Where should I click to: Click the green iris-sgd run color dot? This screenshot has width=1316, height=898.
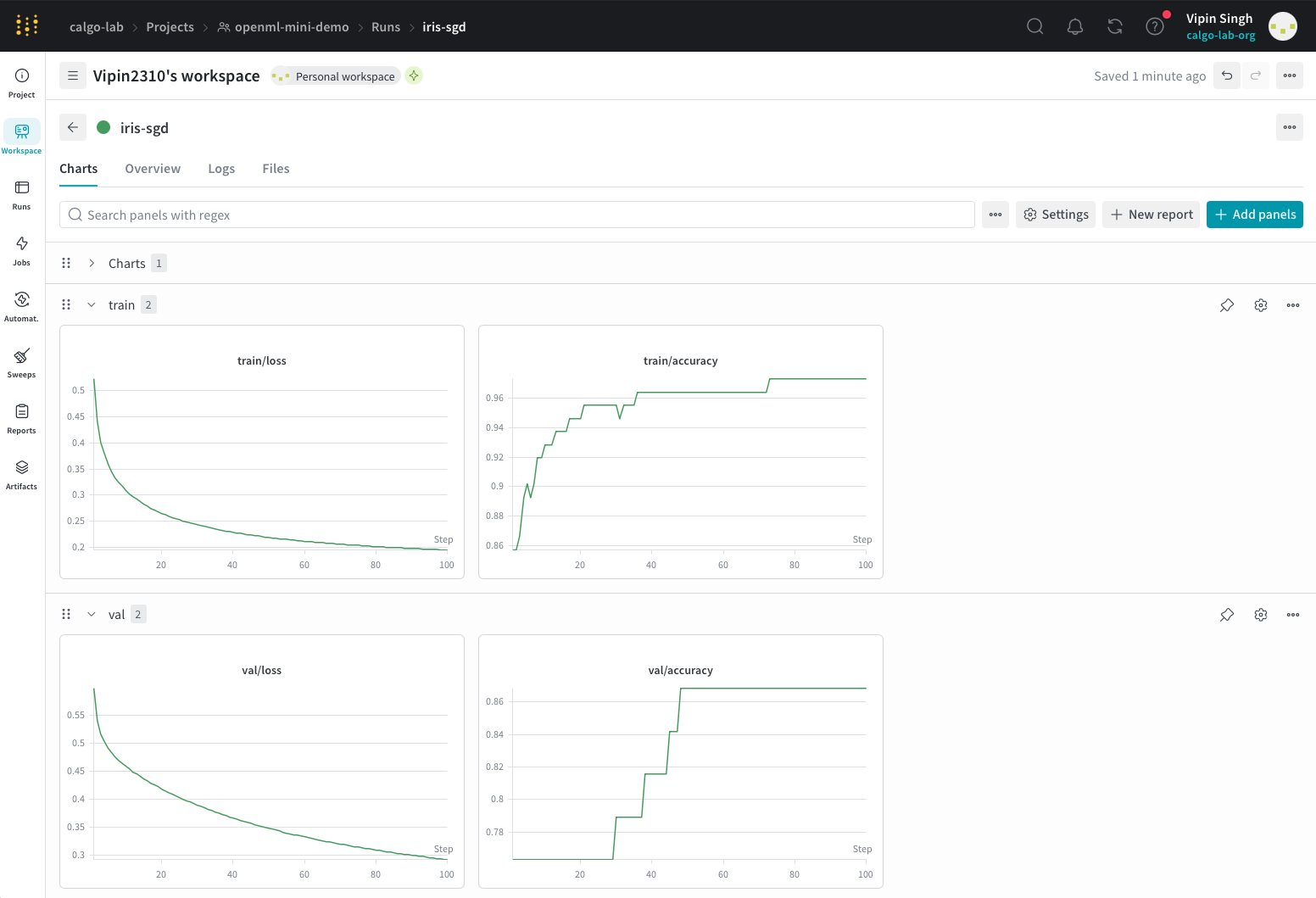coord(103,127)
